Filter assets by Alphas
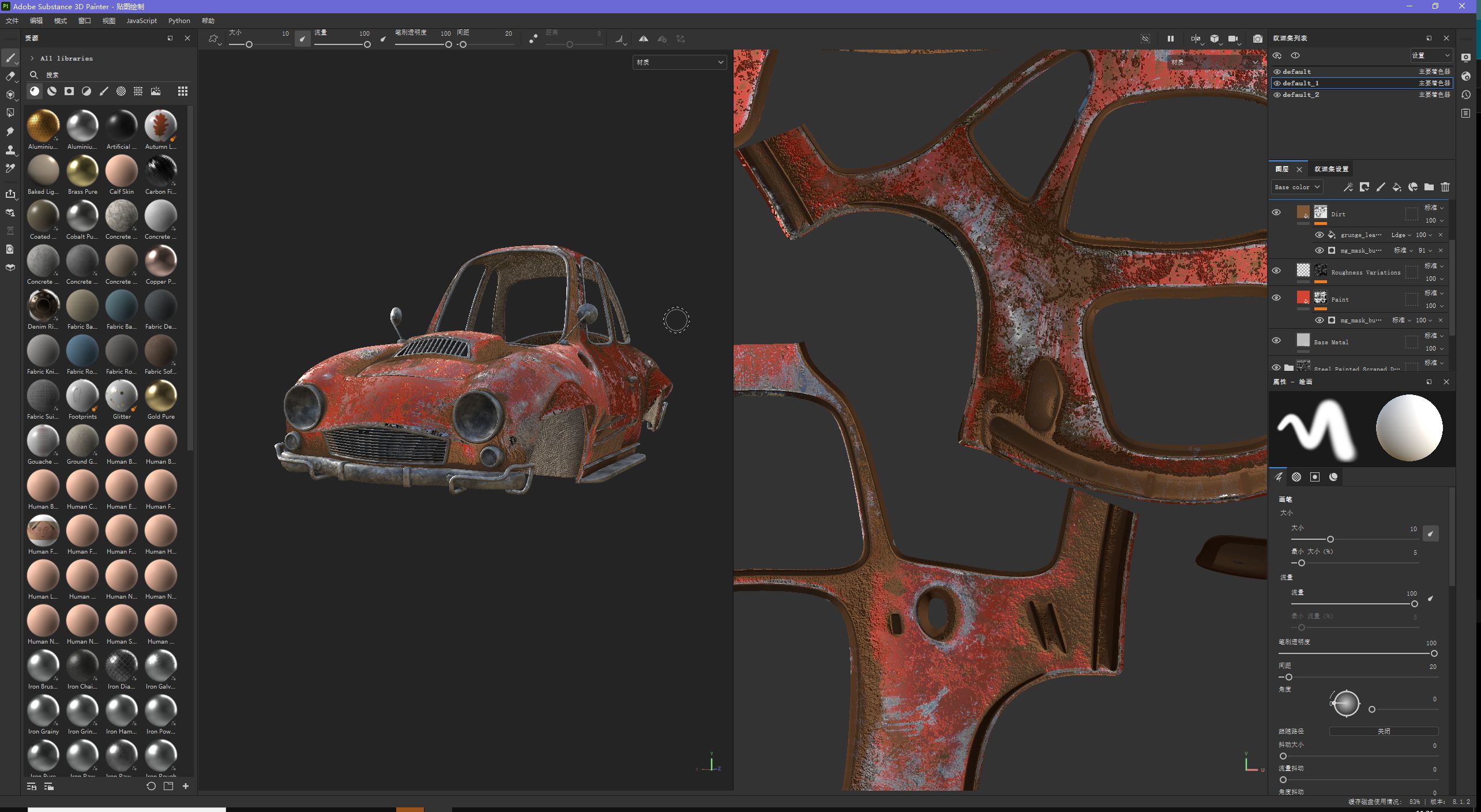 point(121,91)
